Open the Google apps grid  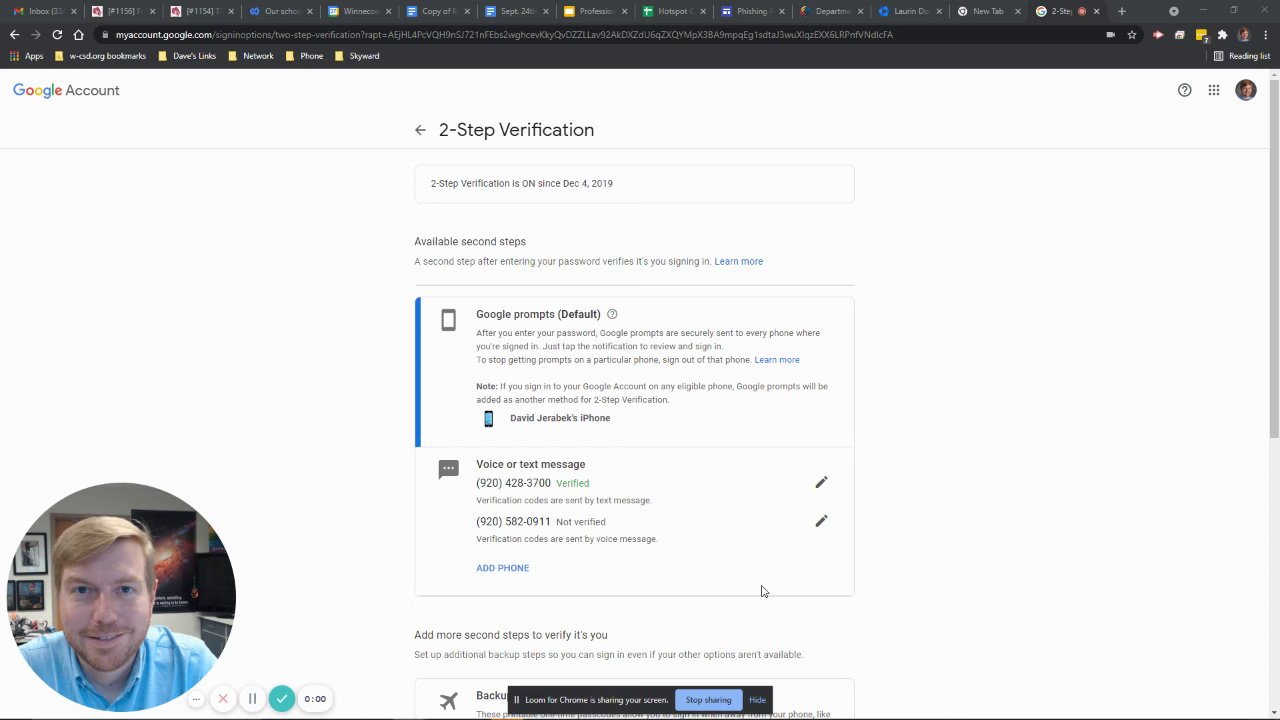click(1213, 90)
